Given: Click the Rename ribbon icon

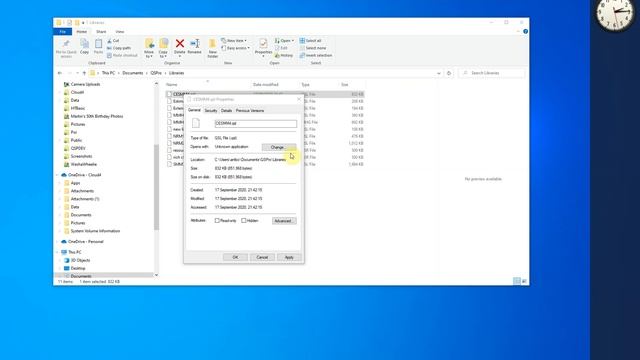Looking at the screenshot, I should tap(195, 43).
